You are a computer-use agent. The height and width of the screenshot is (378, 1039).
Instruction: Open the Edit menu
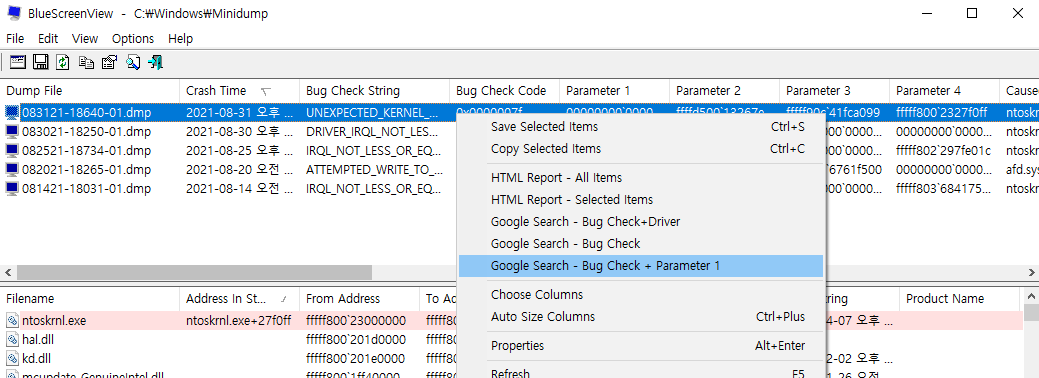[48, 38]
